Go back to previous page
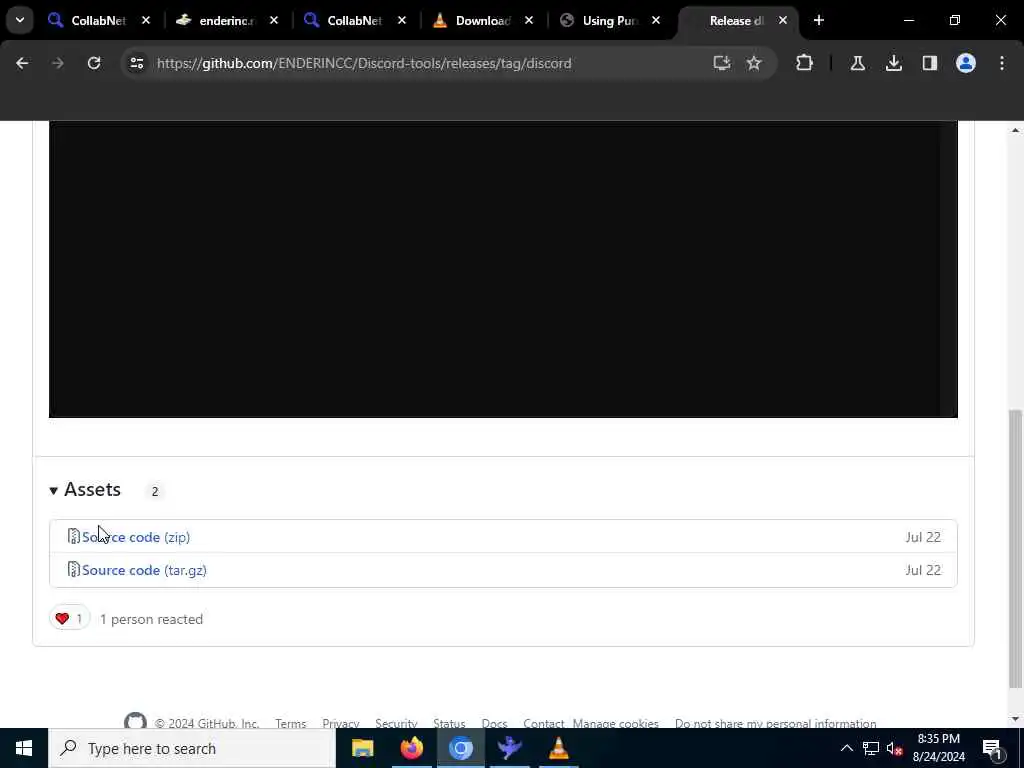 tap(22, 63)
